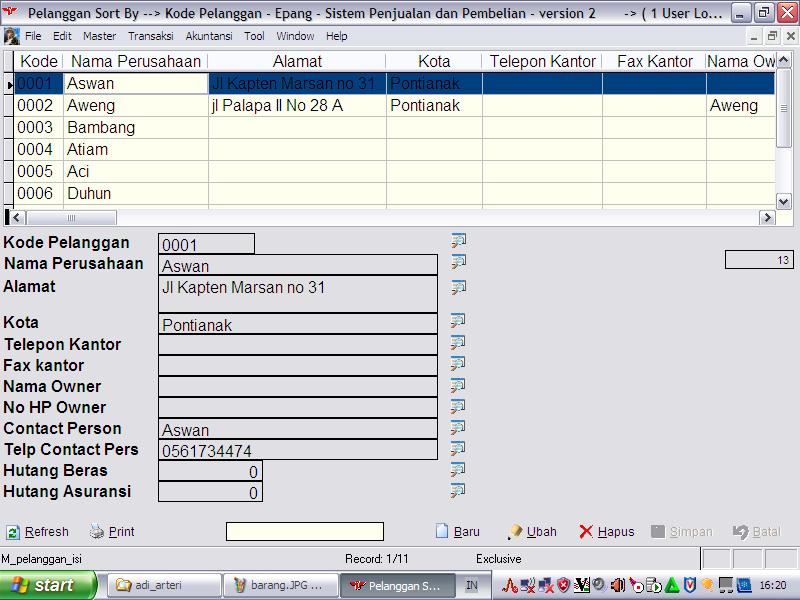
Task: Open the Windows Start menu
Action: [48, 585]
